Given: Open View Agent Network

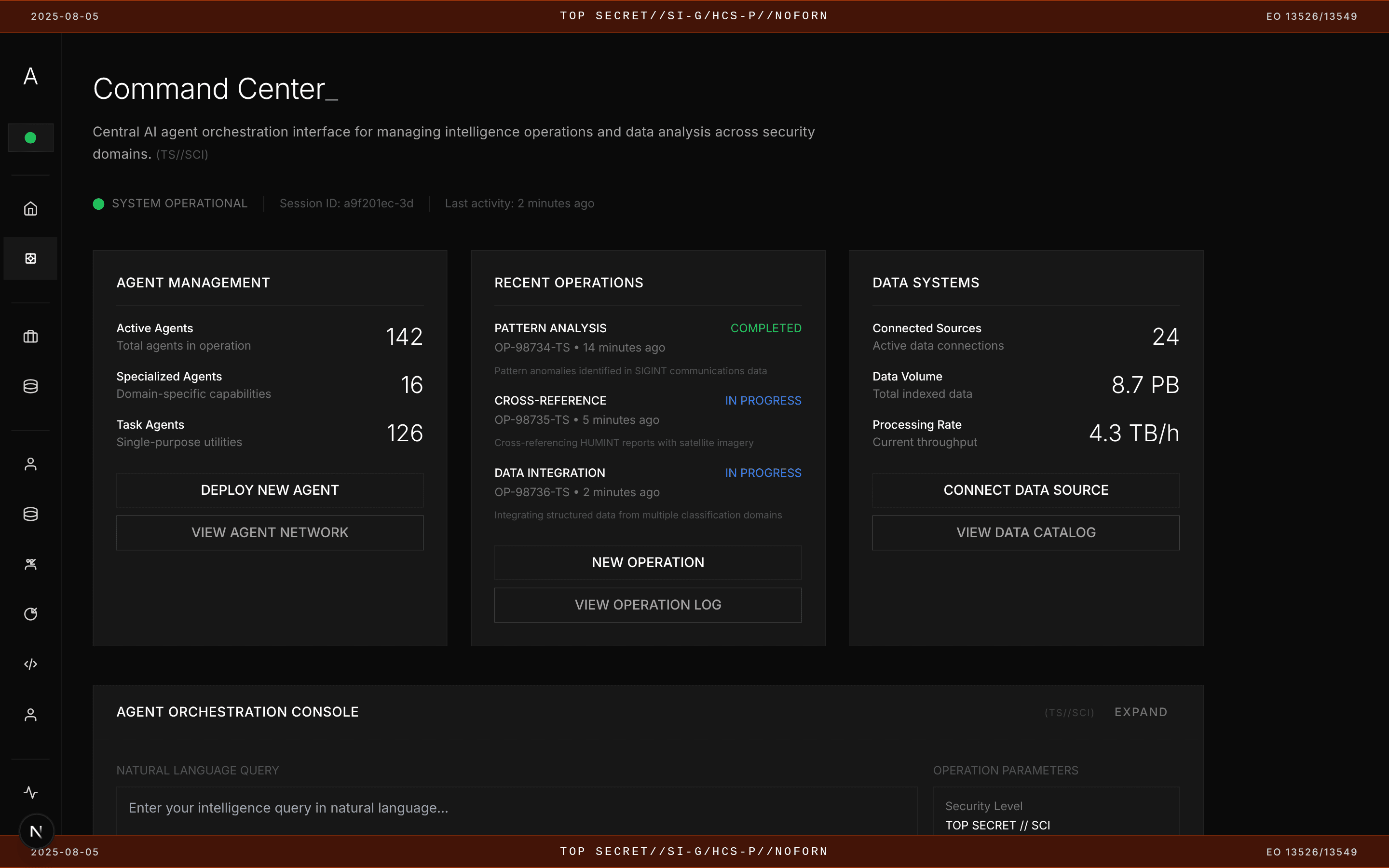Looking at the screenshot, I should (x=270, y=532).
